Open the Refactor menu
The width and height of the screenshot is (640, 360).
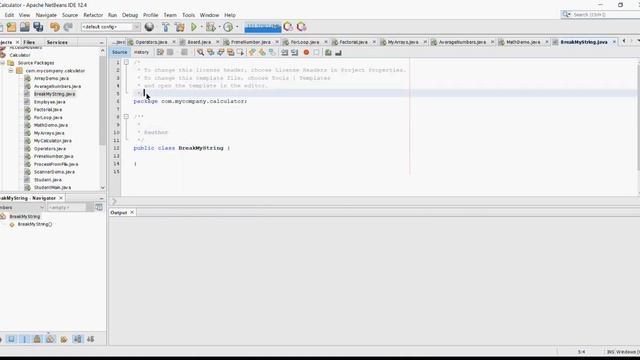click(x=93, y=15)
